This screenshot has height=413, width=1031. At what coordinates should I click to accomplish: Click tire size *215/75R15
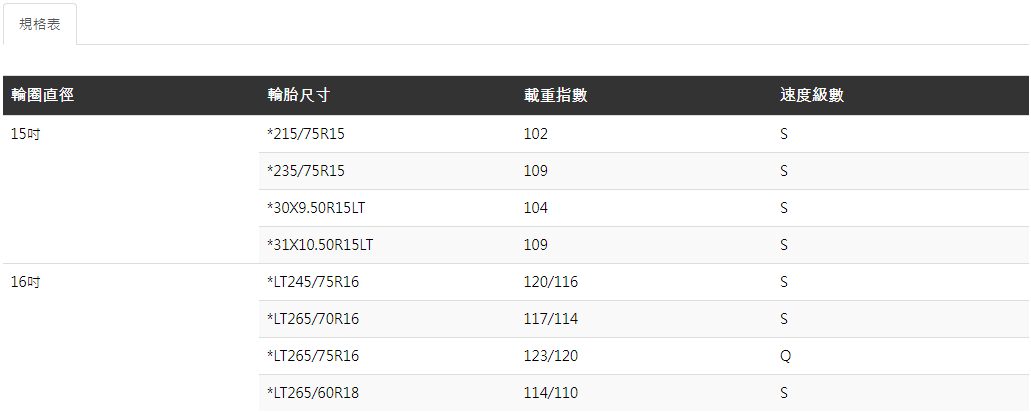point(312,134)
